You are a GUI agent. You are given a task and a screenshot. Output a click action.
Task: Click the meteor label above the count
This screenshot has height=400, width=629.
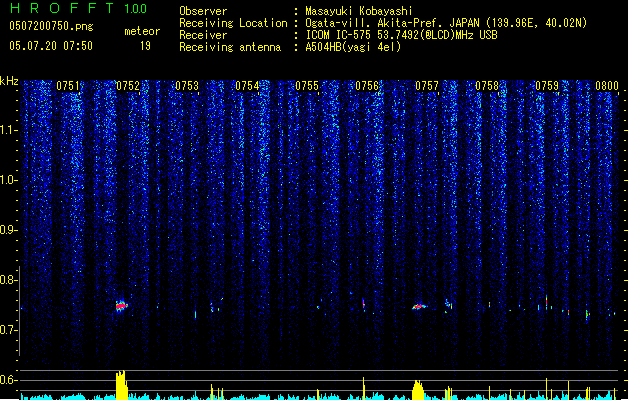click(142, 31)
